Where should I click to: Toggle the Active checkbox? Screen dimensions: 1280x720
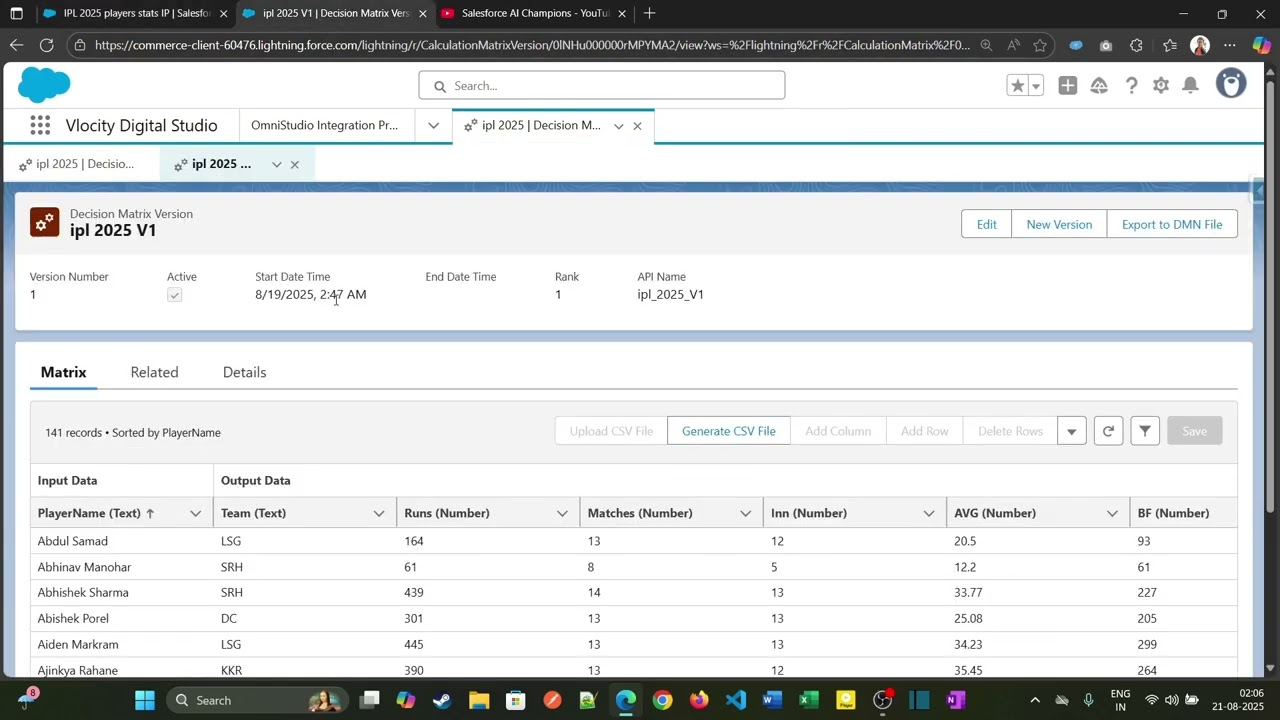[175, 295]
